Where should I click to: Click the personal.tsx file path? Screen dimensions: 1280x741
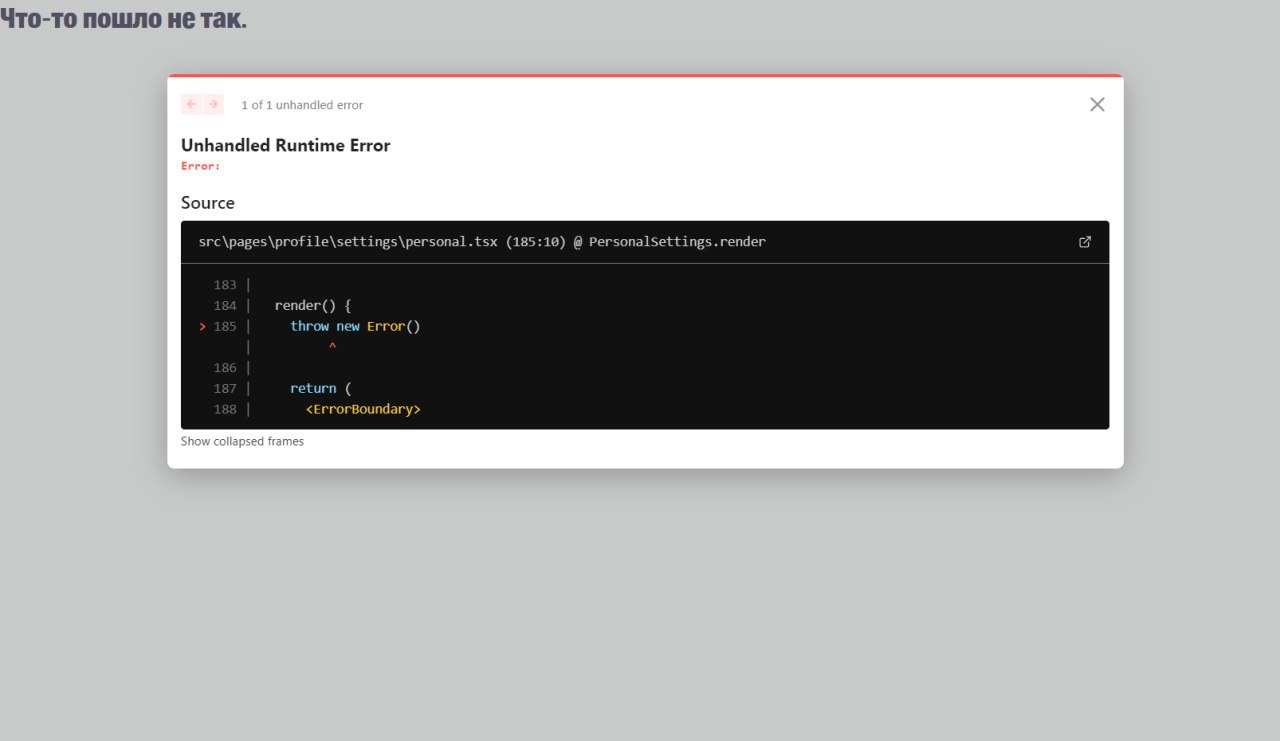click(348, 242)
